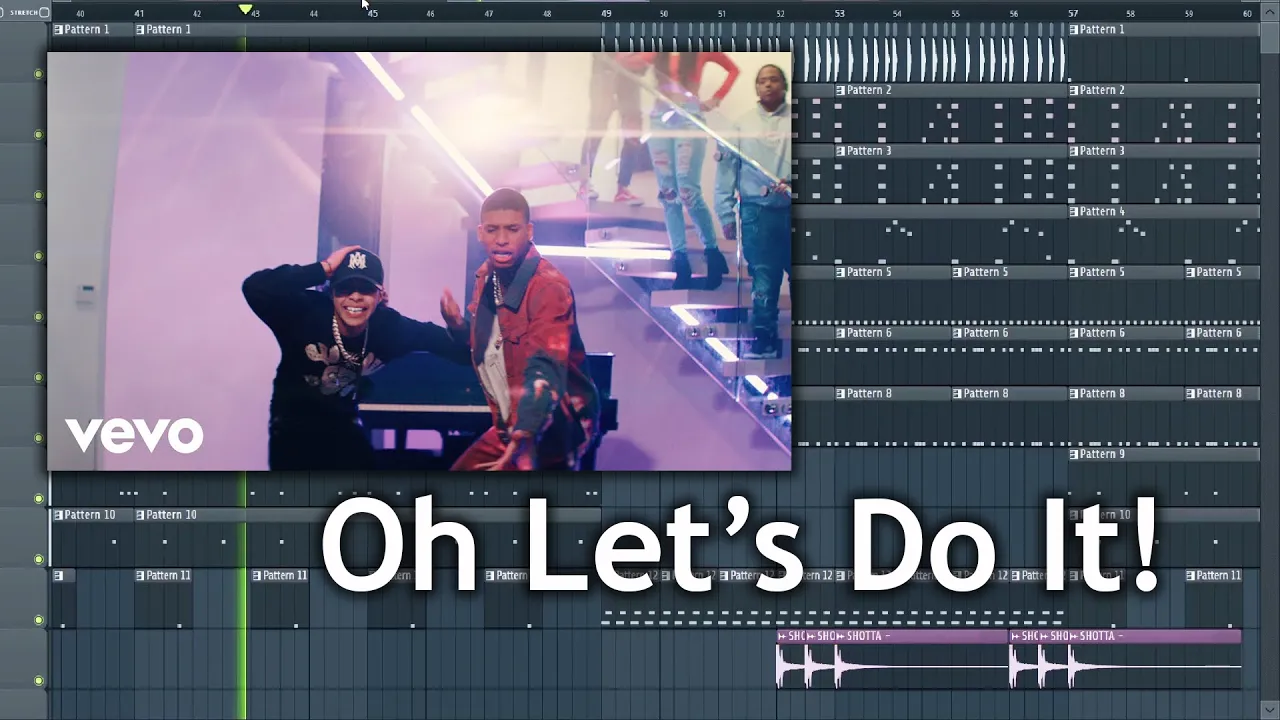Open the piano icon on Pattern 3 at bar 57

[1074, 151]
